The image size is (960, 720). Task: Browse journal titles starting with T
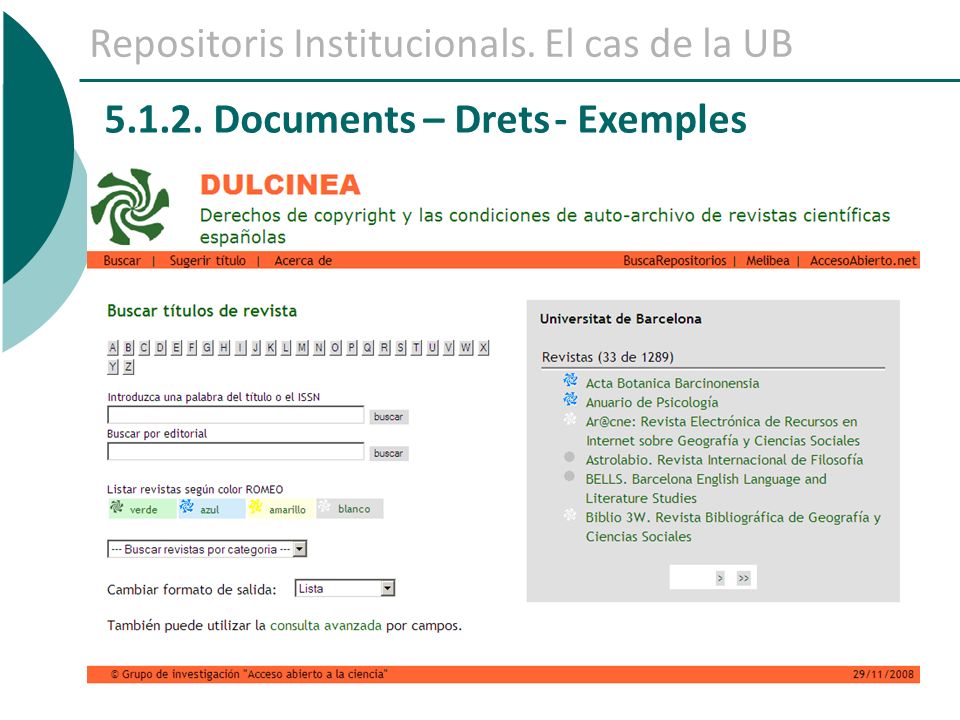416,348
